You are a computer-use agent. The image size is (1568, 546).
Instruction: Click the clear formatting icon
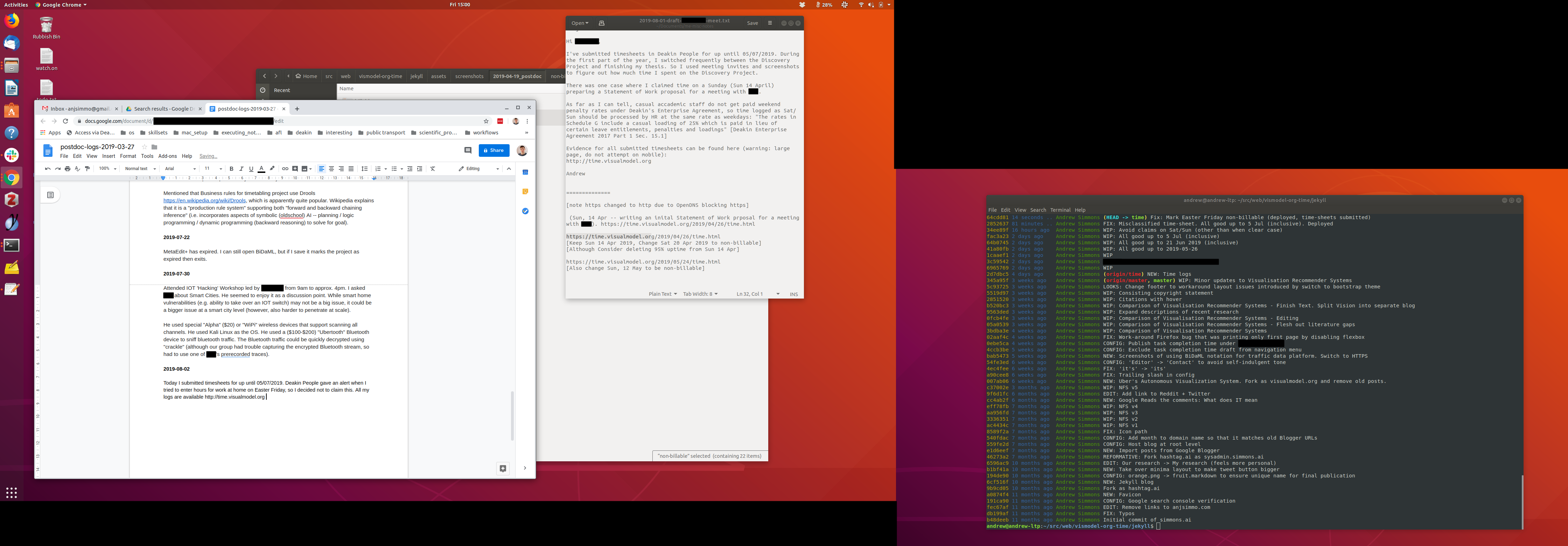433,169
